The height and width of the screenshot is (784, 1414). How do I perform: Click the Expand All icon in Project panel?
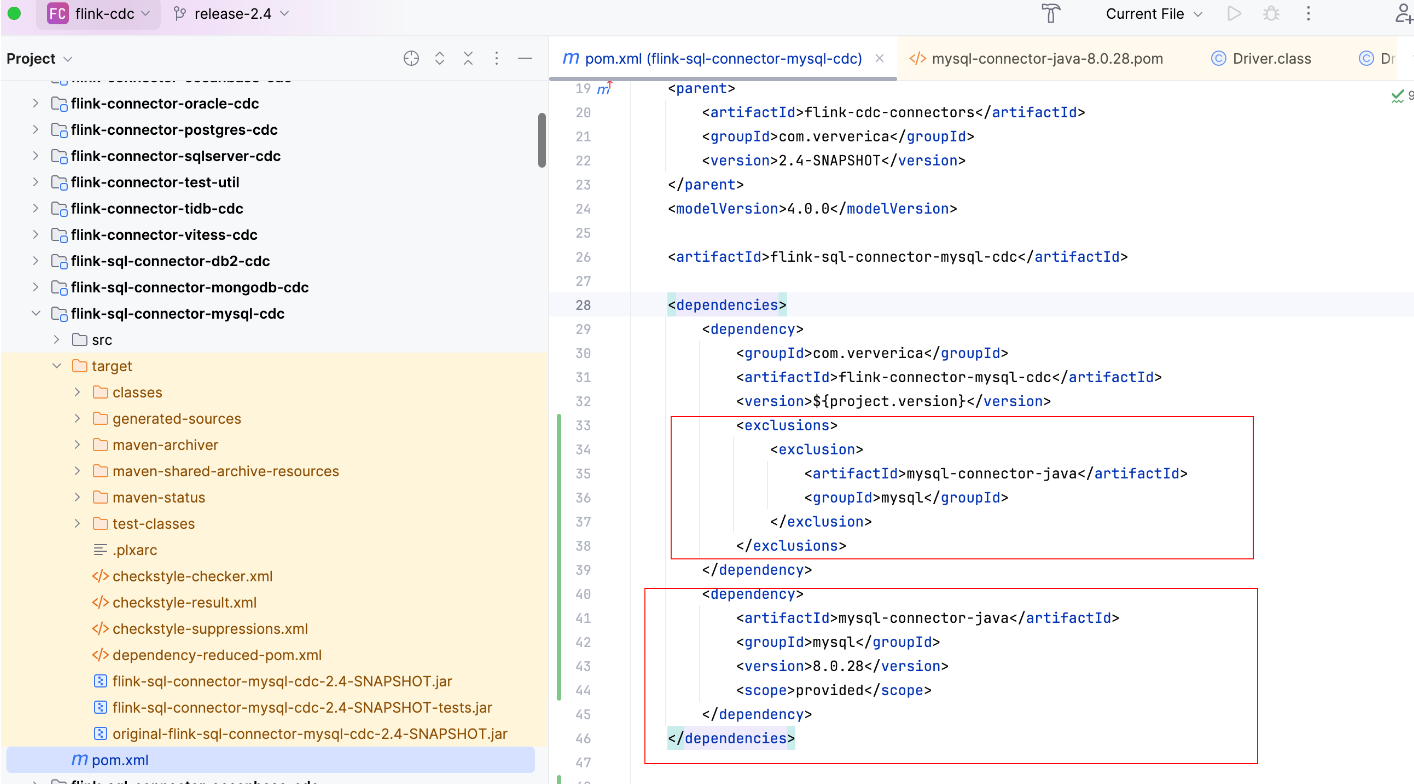(439, 59)
